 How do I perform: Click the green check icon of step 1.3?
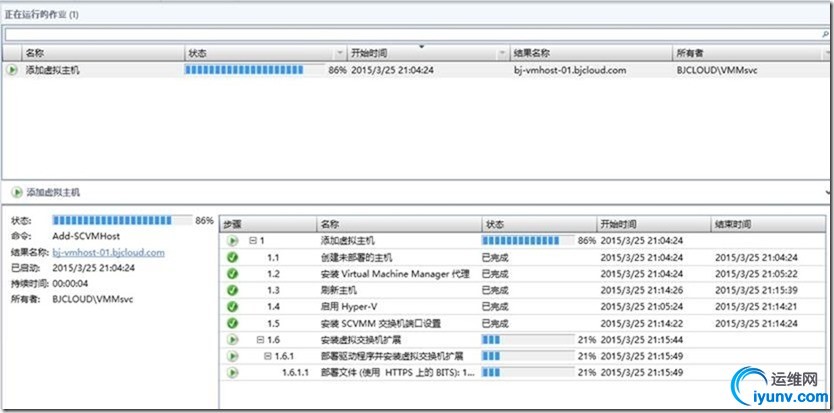(232, 291)
